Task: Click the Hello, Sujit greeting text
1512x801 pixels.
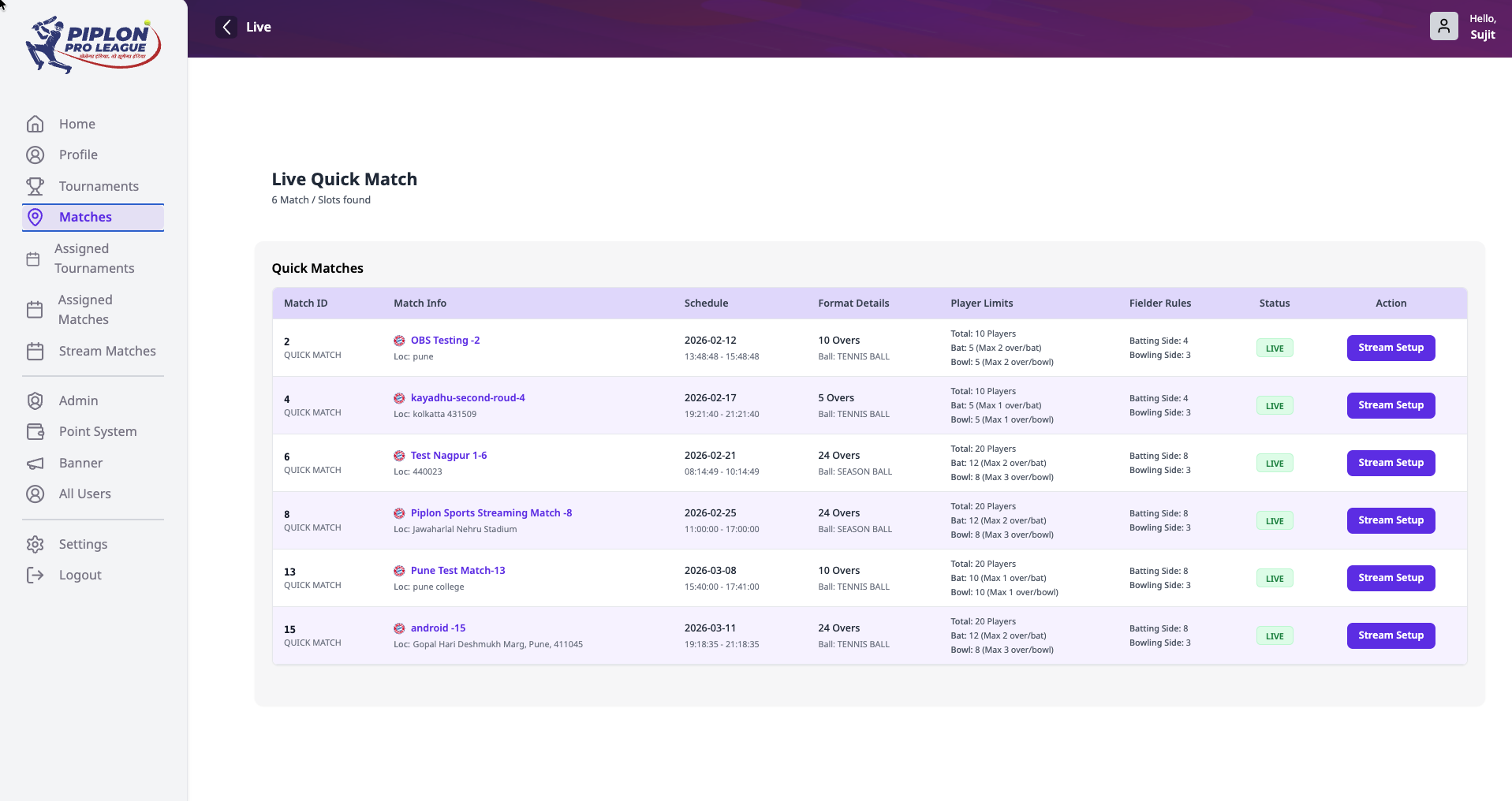Action: pos(1482,27)
